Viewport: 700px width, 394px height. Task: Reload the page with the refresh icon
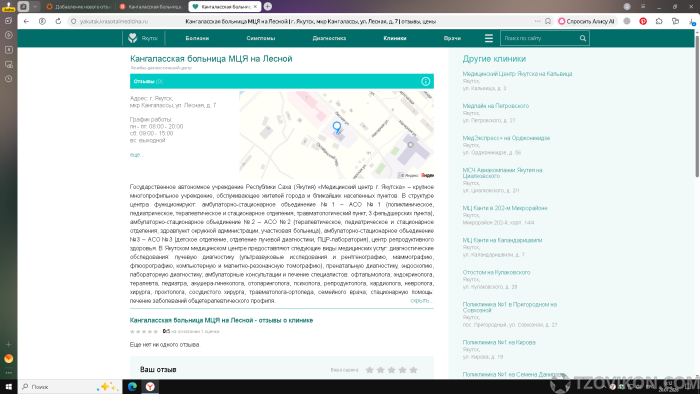58,21
